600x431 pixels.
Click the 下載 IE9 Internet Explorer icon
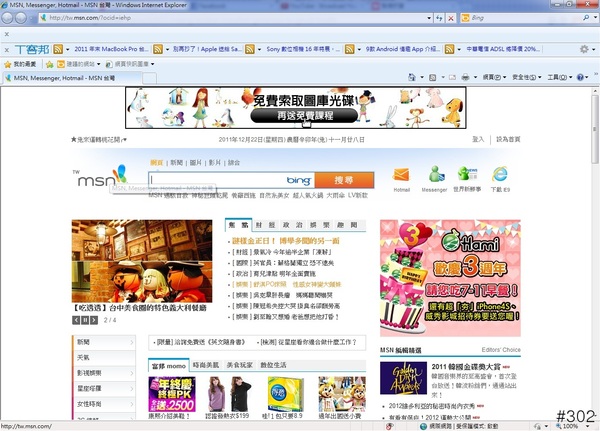point(500,174)
